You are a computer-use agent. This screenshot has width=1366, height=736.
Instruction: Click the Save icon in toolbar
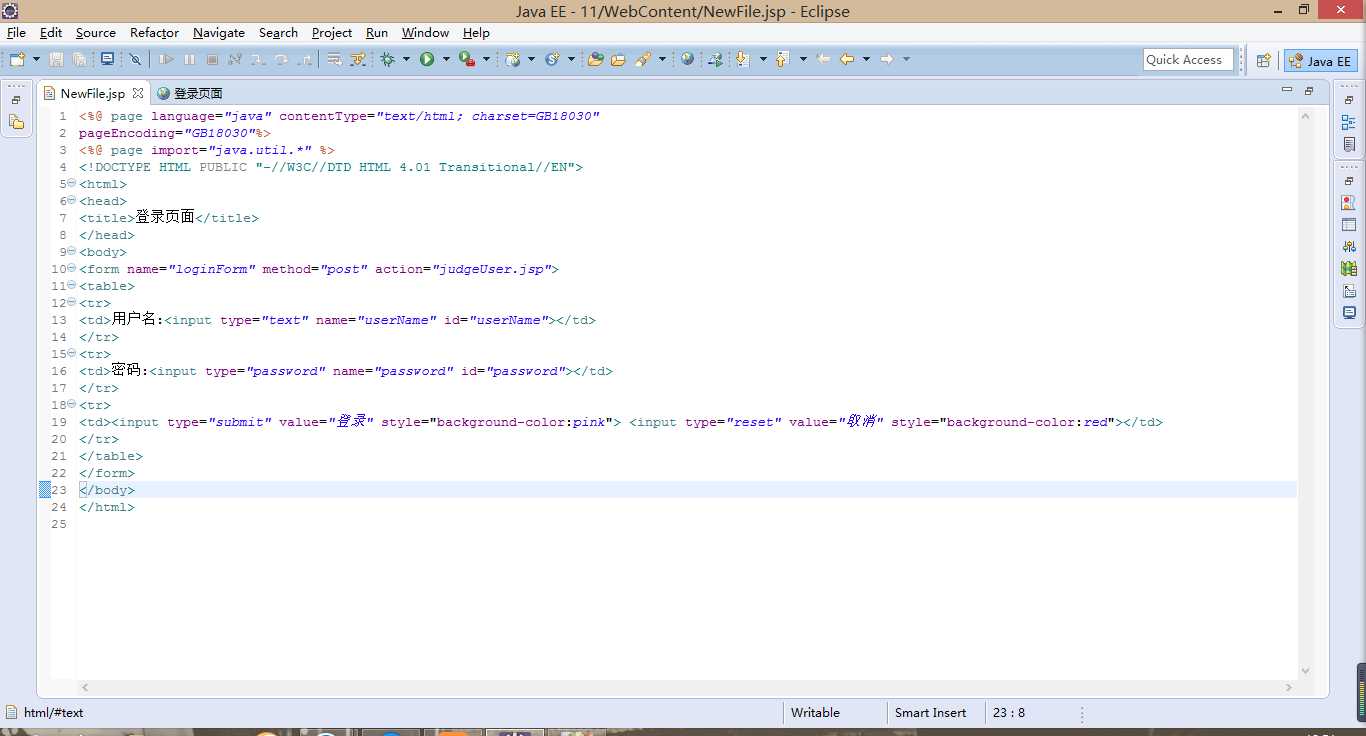[56, 60]
